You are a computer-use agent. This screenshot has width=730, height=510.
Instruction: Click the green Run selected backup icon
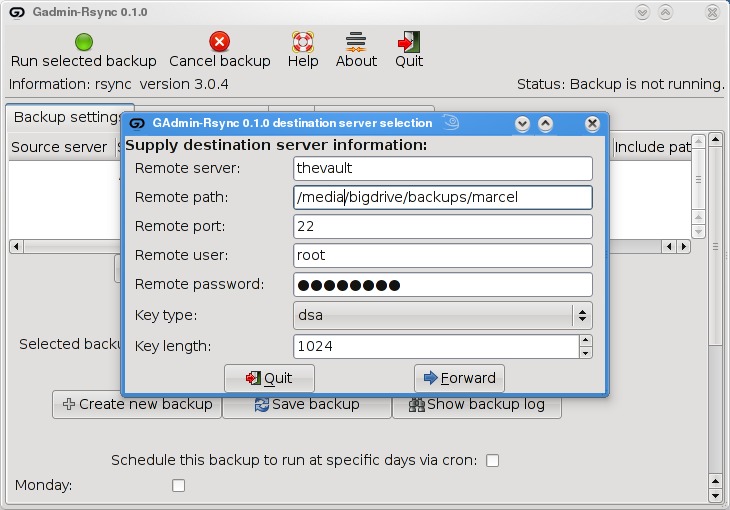(x=84, y=42)
